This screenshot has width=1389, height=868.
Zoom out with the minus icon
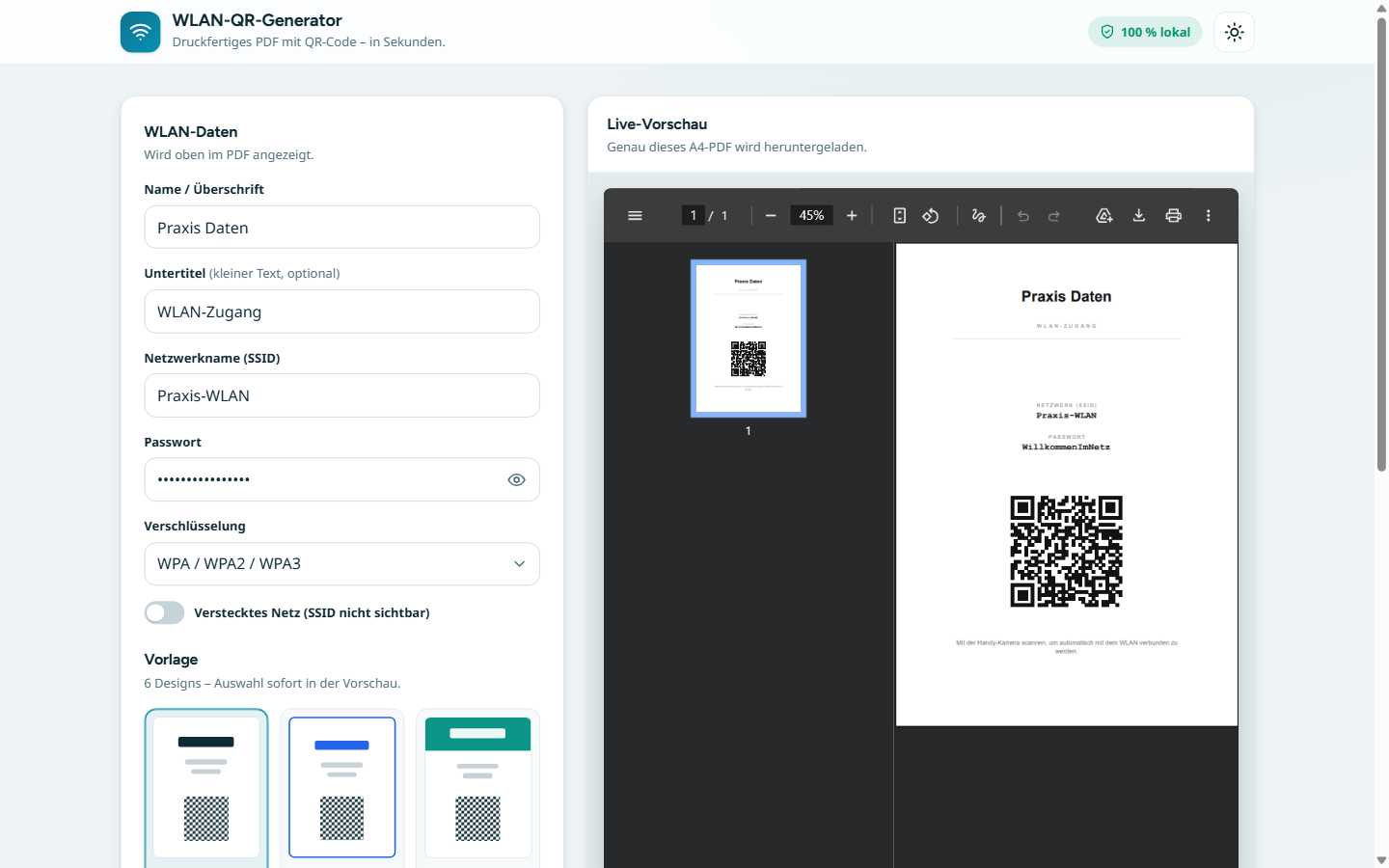(771, 215)
